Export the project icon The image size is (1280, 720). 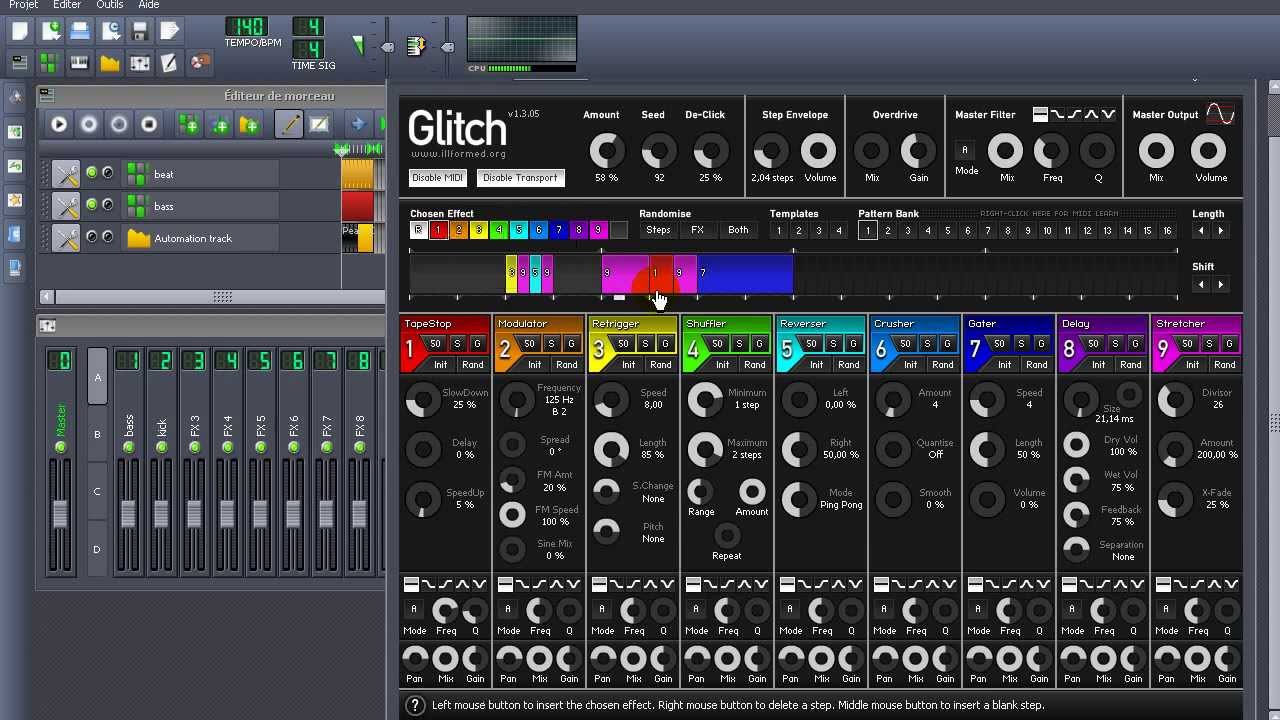pos(170,32)
